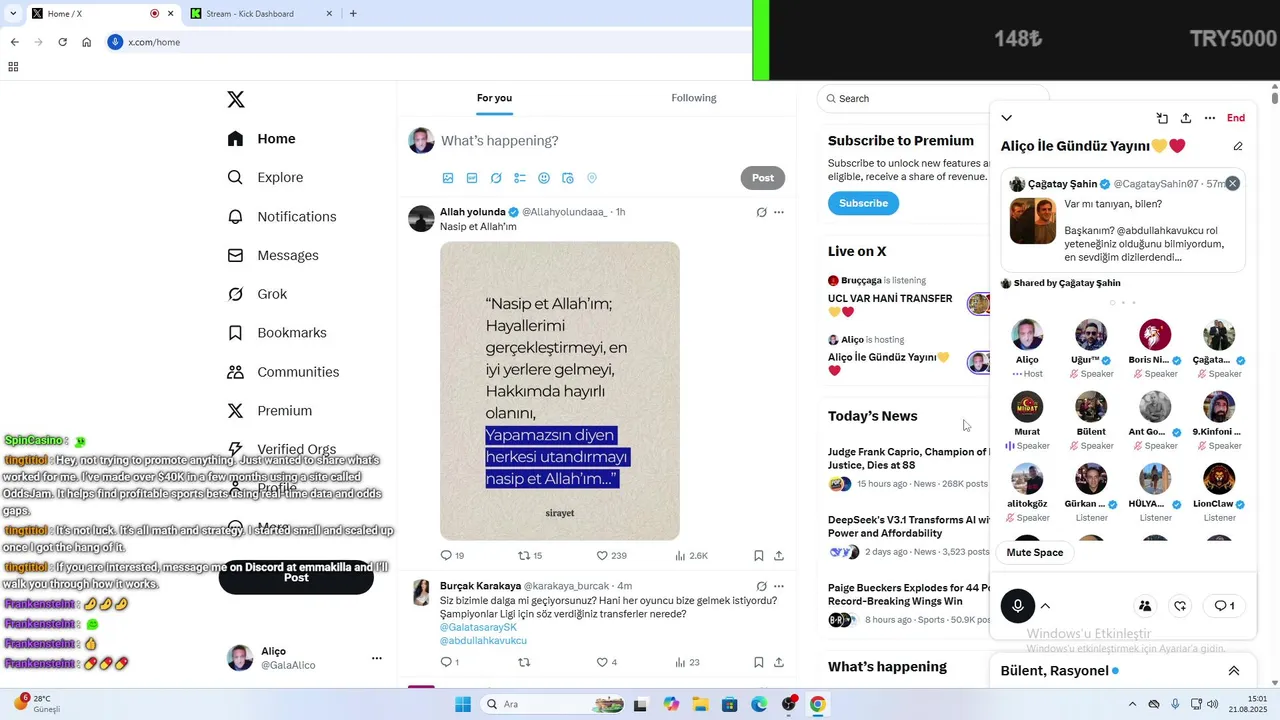End the Space with End button
Viewport: 1280px width, 720px height.
[1236, 118]
